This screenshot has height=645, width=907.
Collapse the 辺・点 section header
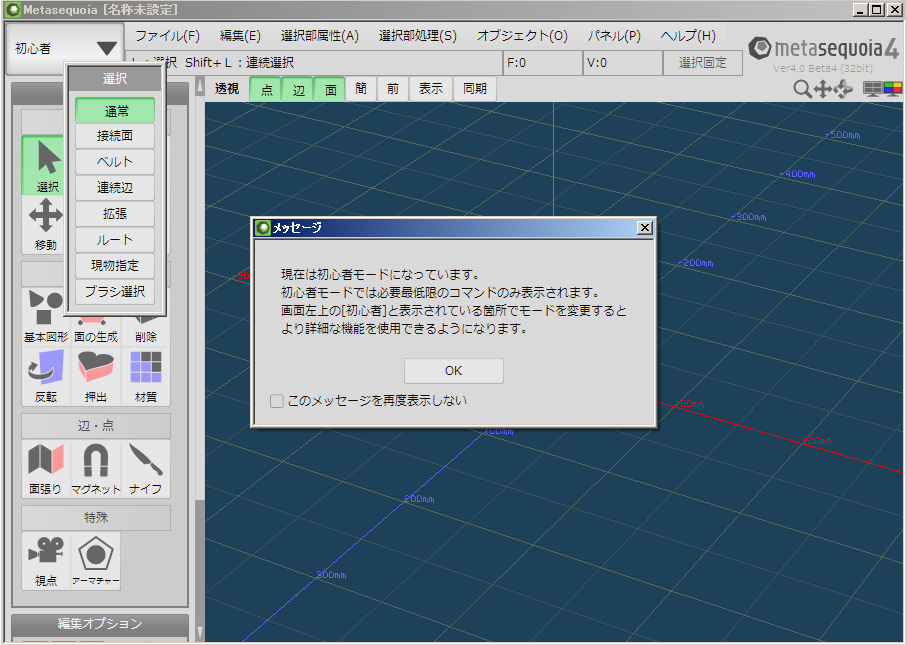96,426
